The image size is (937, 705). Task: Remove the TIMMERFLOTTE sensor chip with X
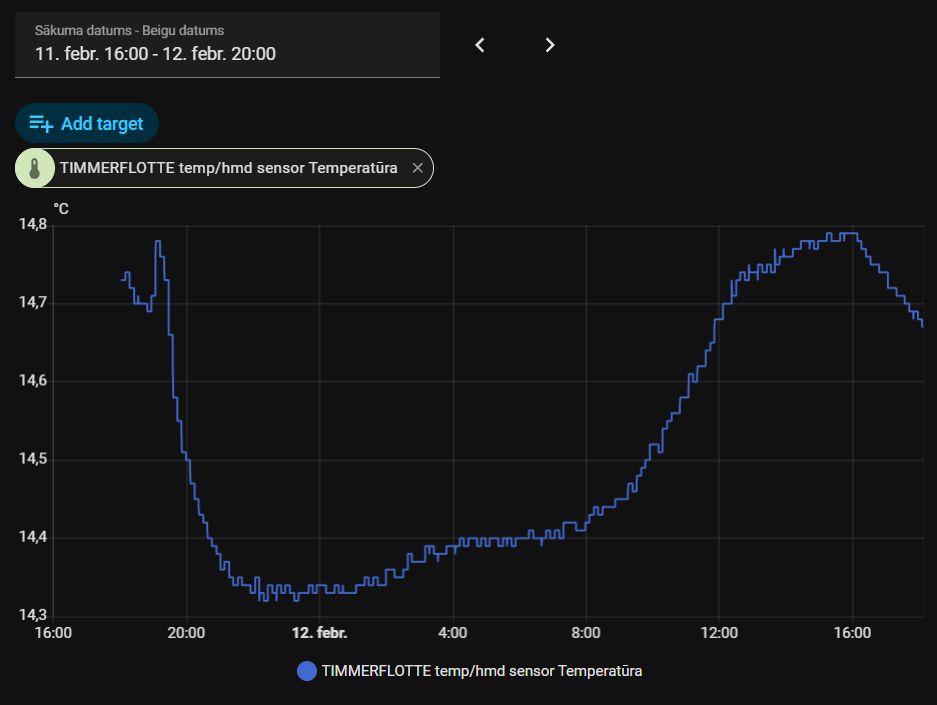coord(417,168)
